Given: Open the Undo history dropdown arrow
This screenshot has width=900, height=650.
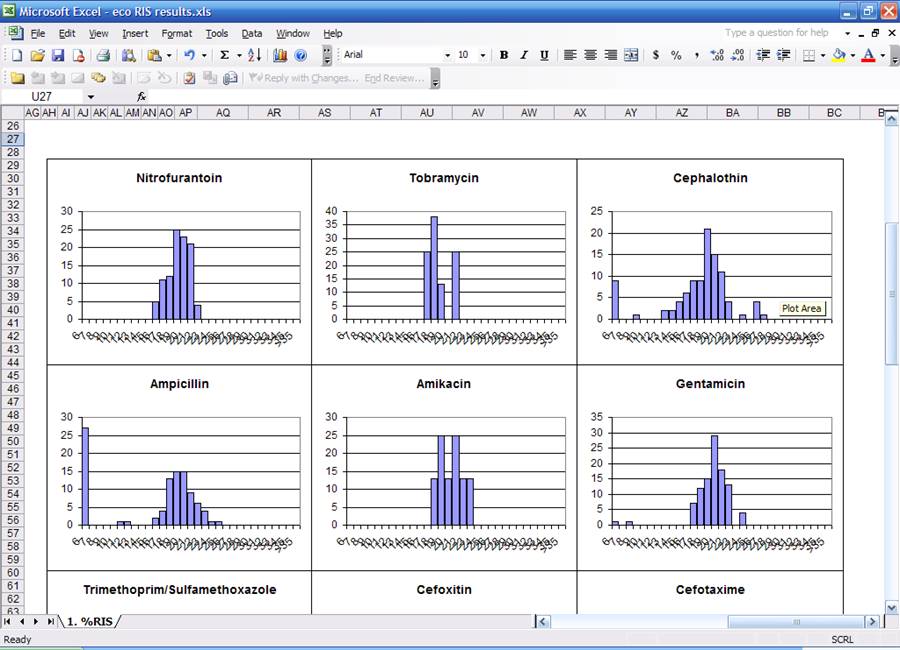Looking at the screenshot, I should (204, 55).
